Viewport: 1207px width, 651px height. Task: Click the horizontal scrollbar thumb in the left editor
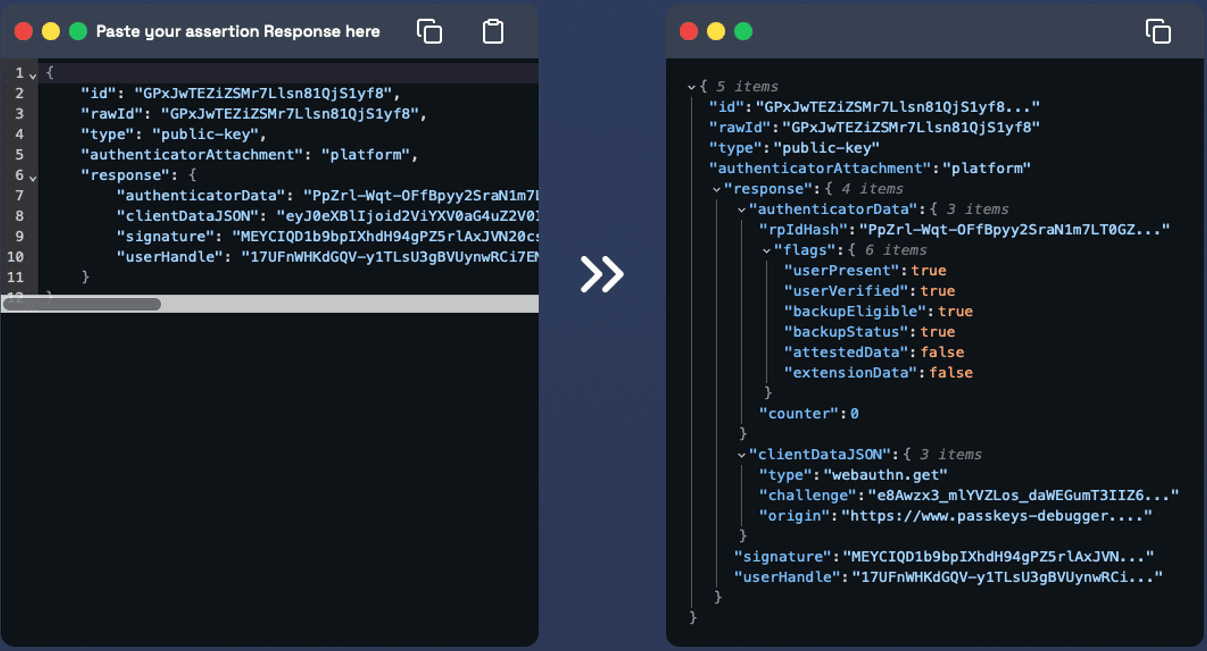(x=82, y=304)
